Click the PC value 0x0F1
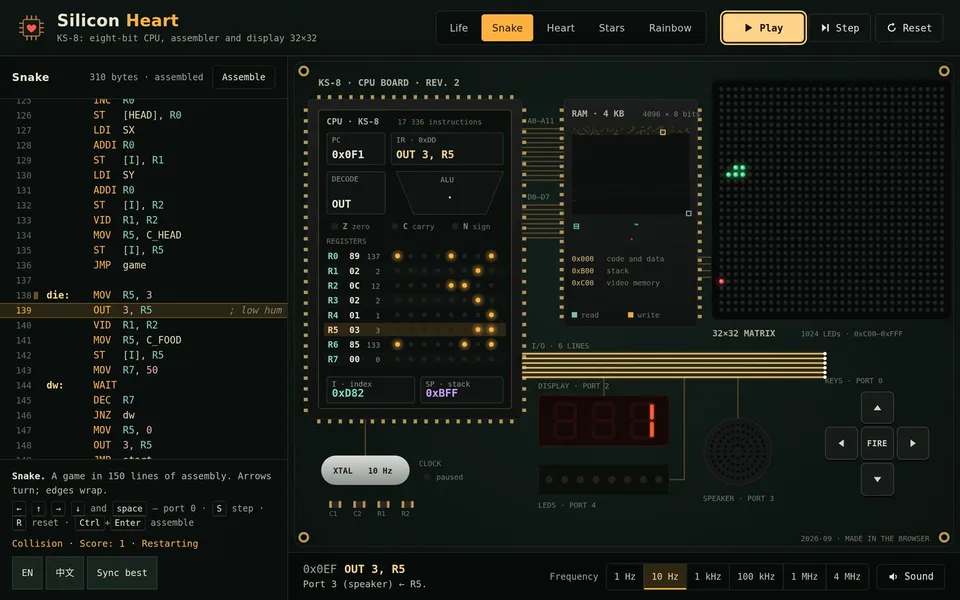 [x=348, y=155]
